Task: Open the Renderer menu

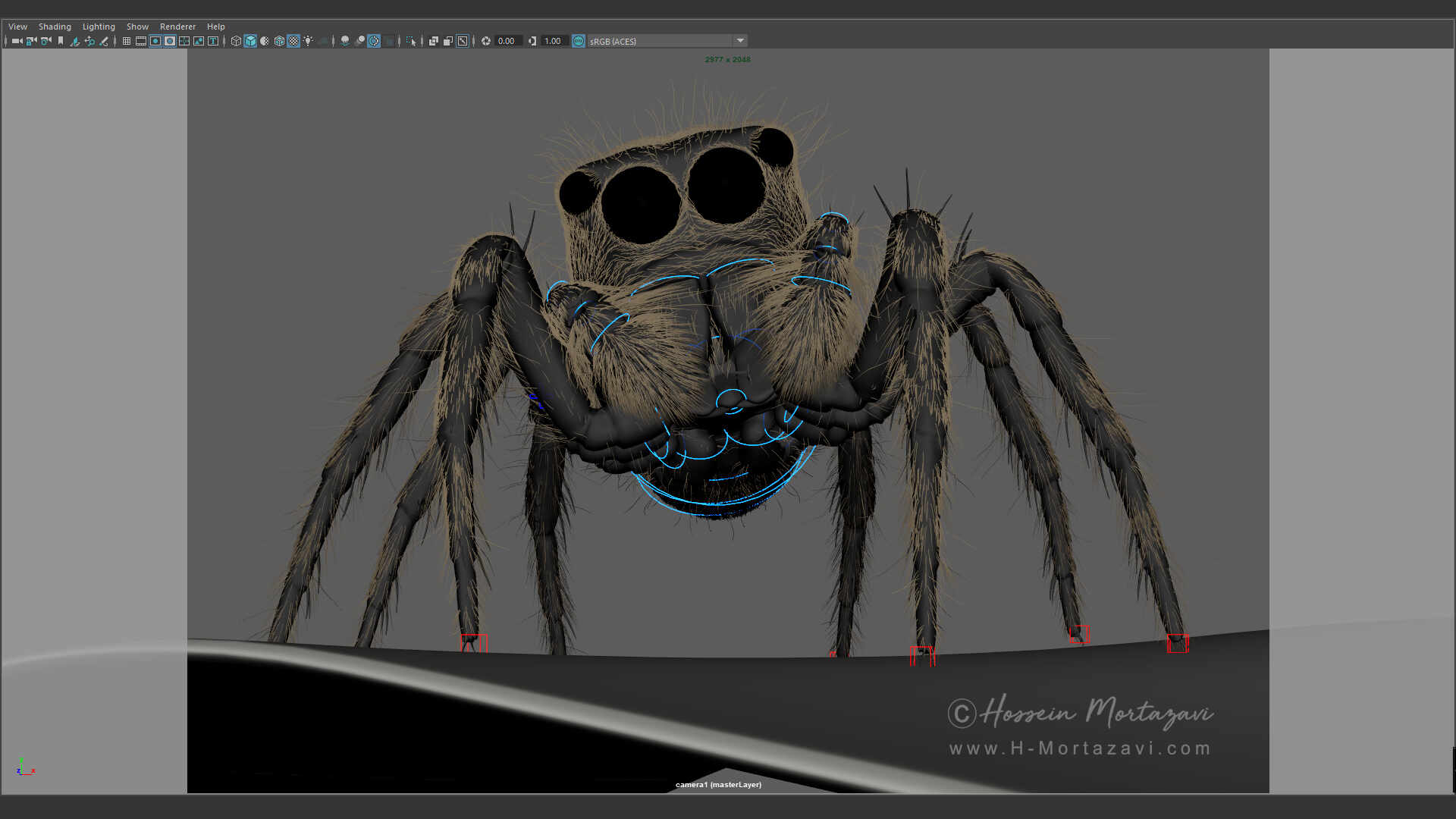Action: click(177, 26)
